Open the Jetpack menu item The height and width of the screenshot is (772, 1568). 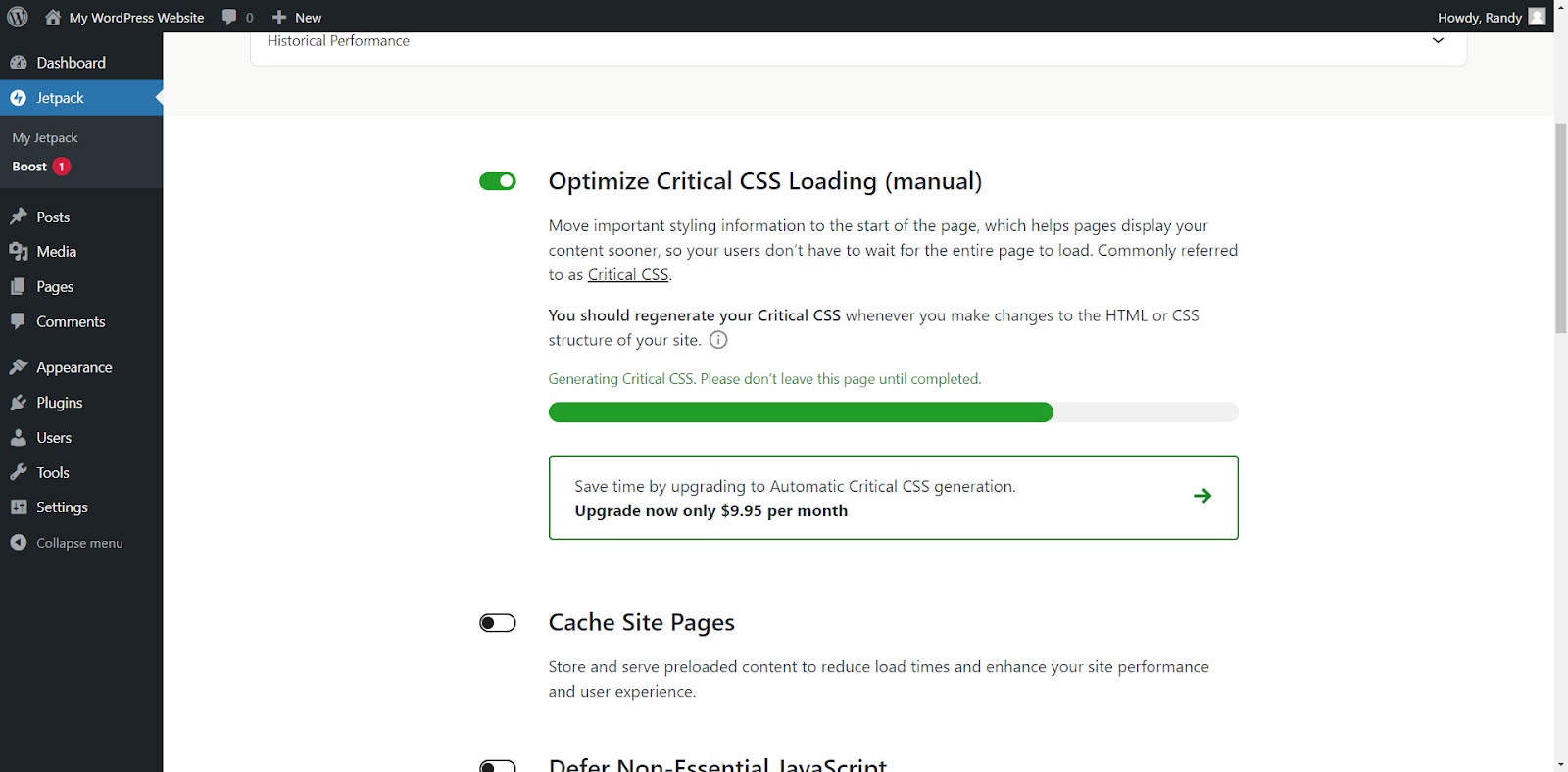(81, 98)
